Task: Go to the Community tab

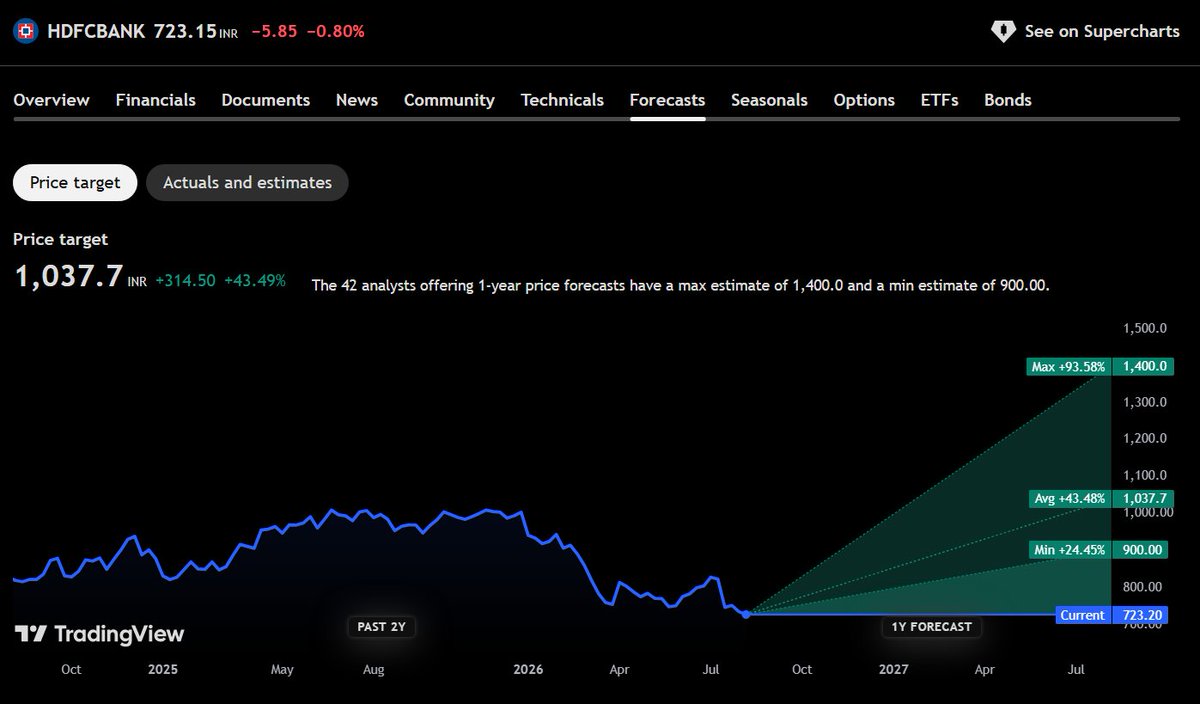Action: pos(449,100)
